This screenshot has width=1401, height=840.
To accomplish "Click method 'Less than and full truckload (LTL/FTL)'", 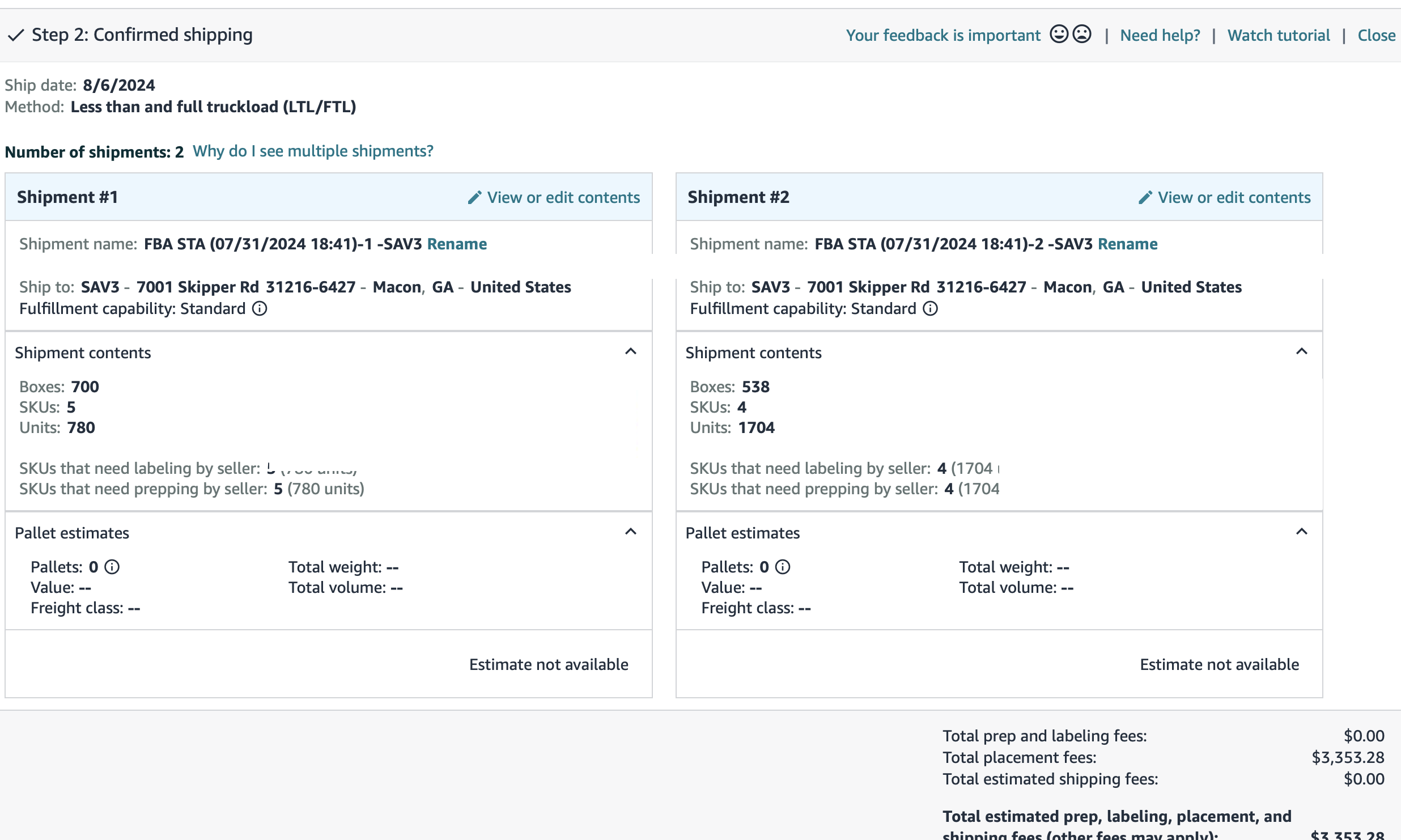I will [214, 107].
